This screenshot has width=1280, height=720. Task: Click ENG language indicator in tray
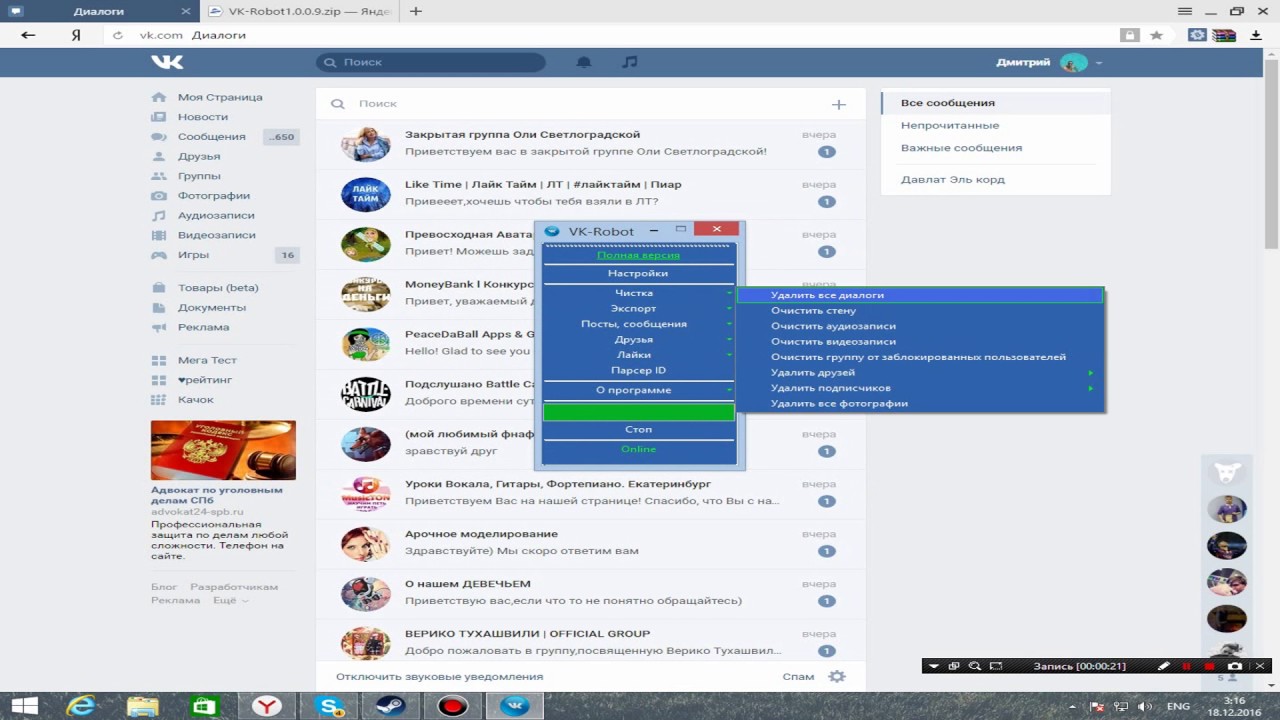click(x=1179, y=706)
